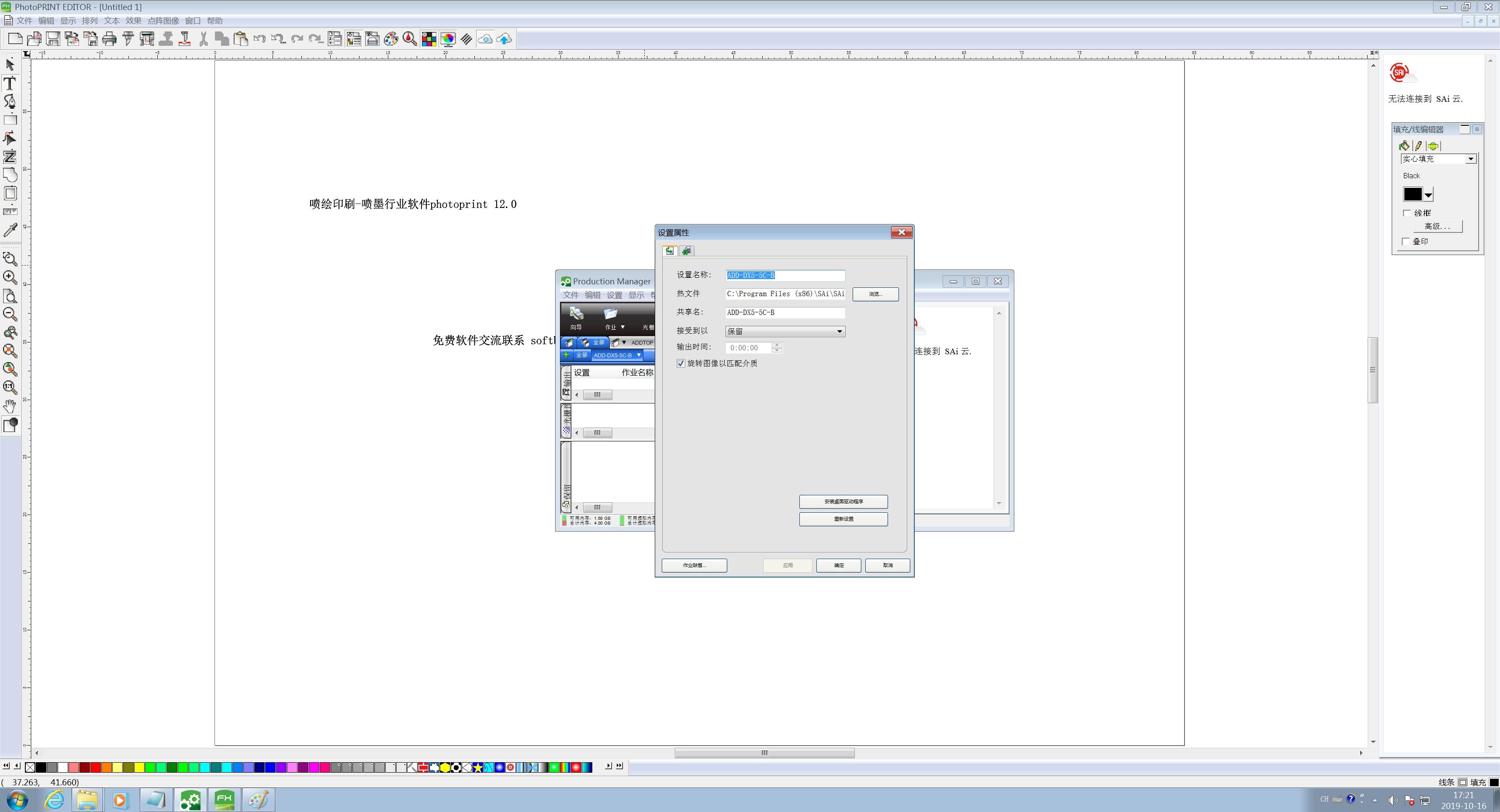This screenshot has height=812, width=1500.
Task: Select the zoom-out magnifier tool
Action: click(10, 314)
